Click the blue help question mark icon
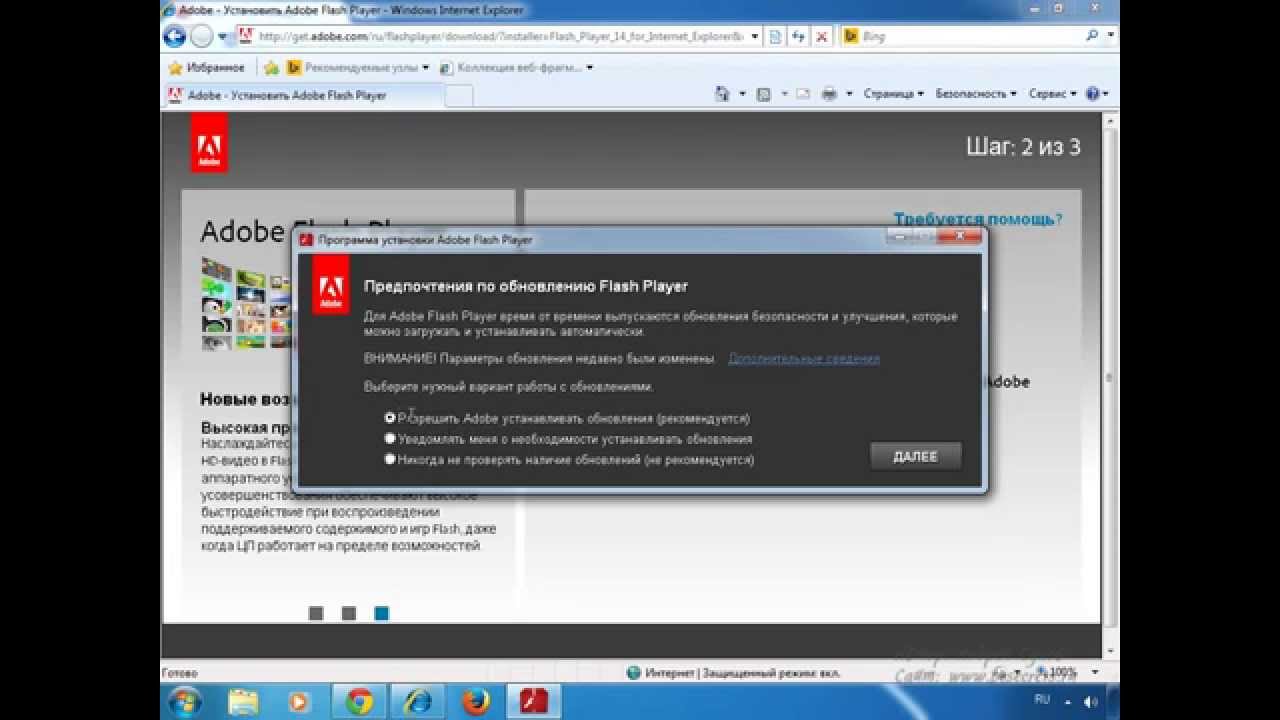1280x720 pixels. tap(1092, 94)
